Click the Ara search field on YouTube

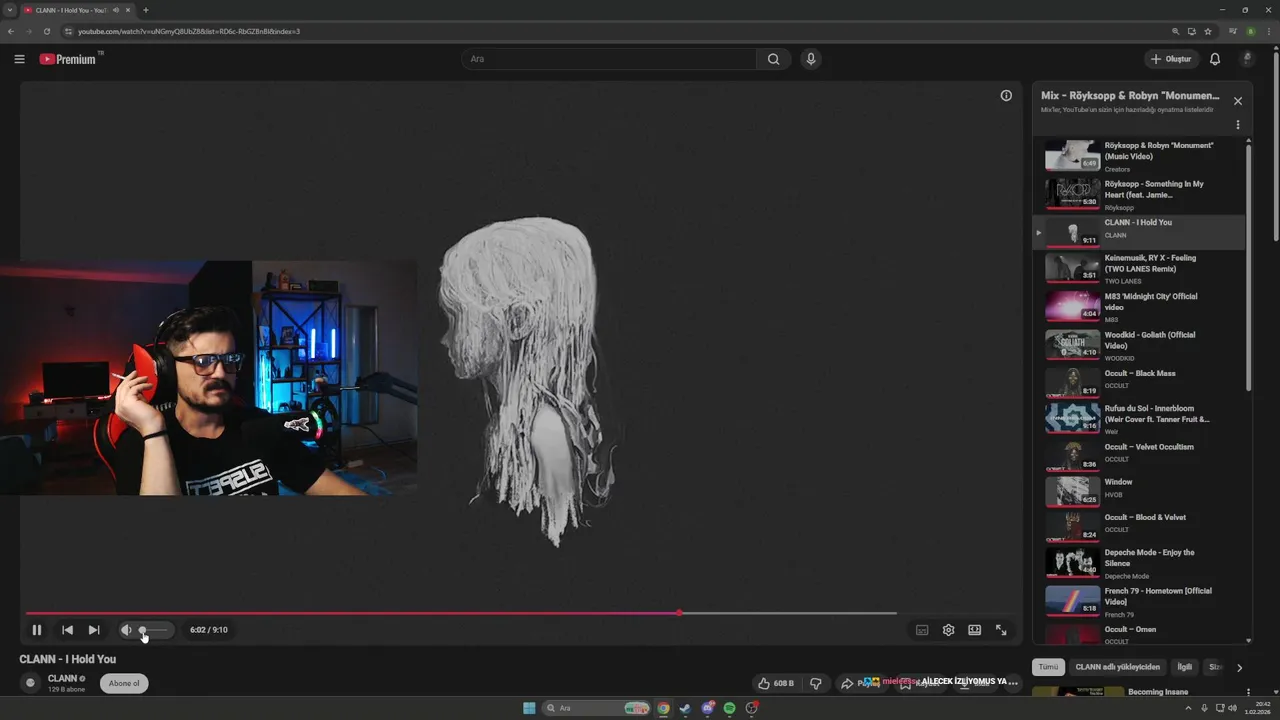click(x=610, y=59)
